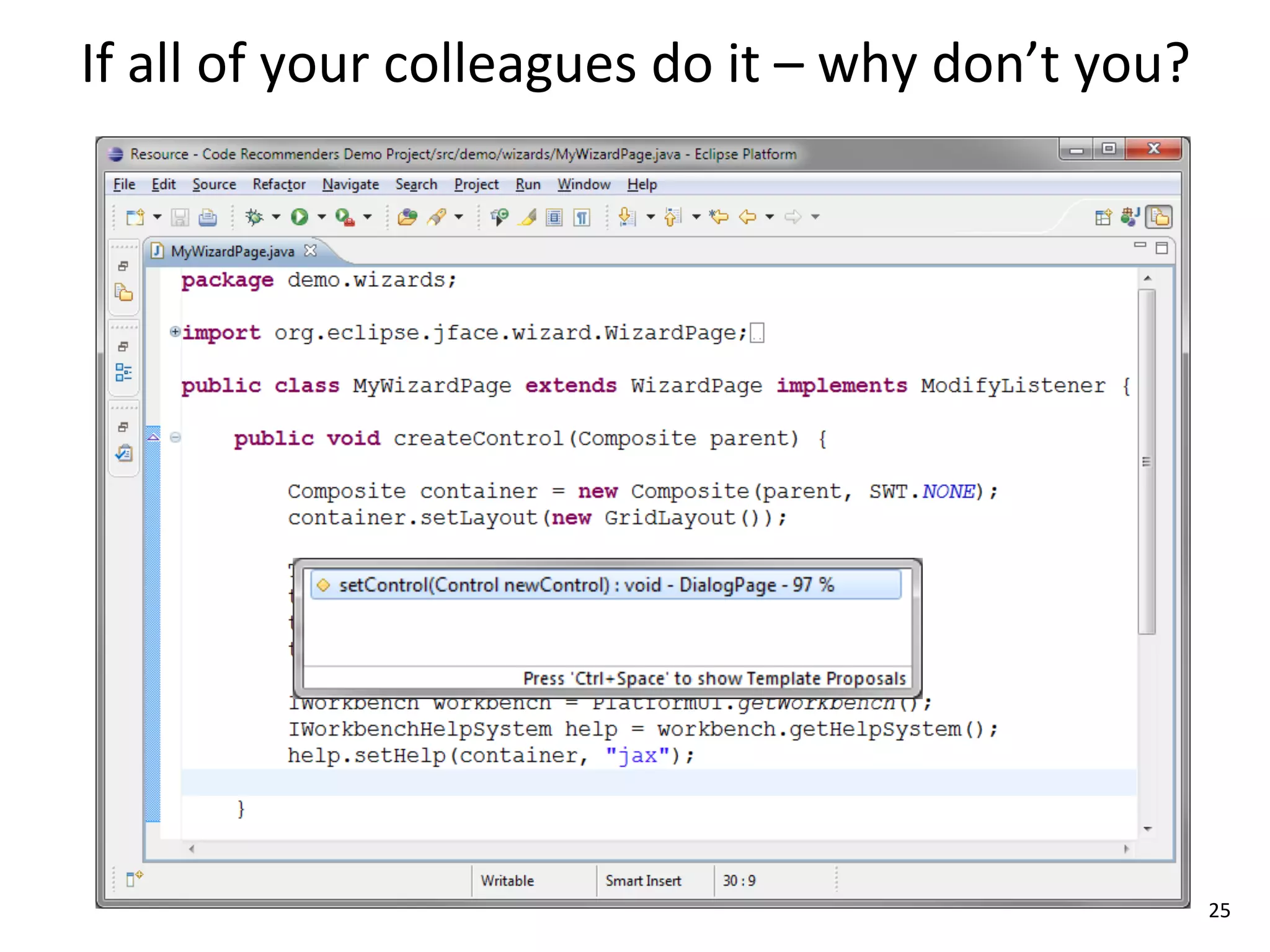The image size is (1270, 952).
Task: Jump to the Previous Annotation up-arrow icon
Action: (x=672, y=217)
